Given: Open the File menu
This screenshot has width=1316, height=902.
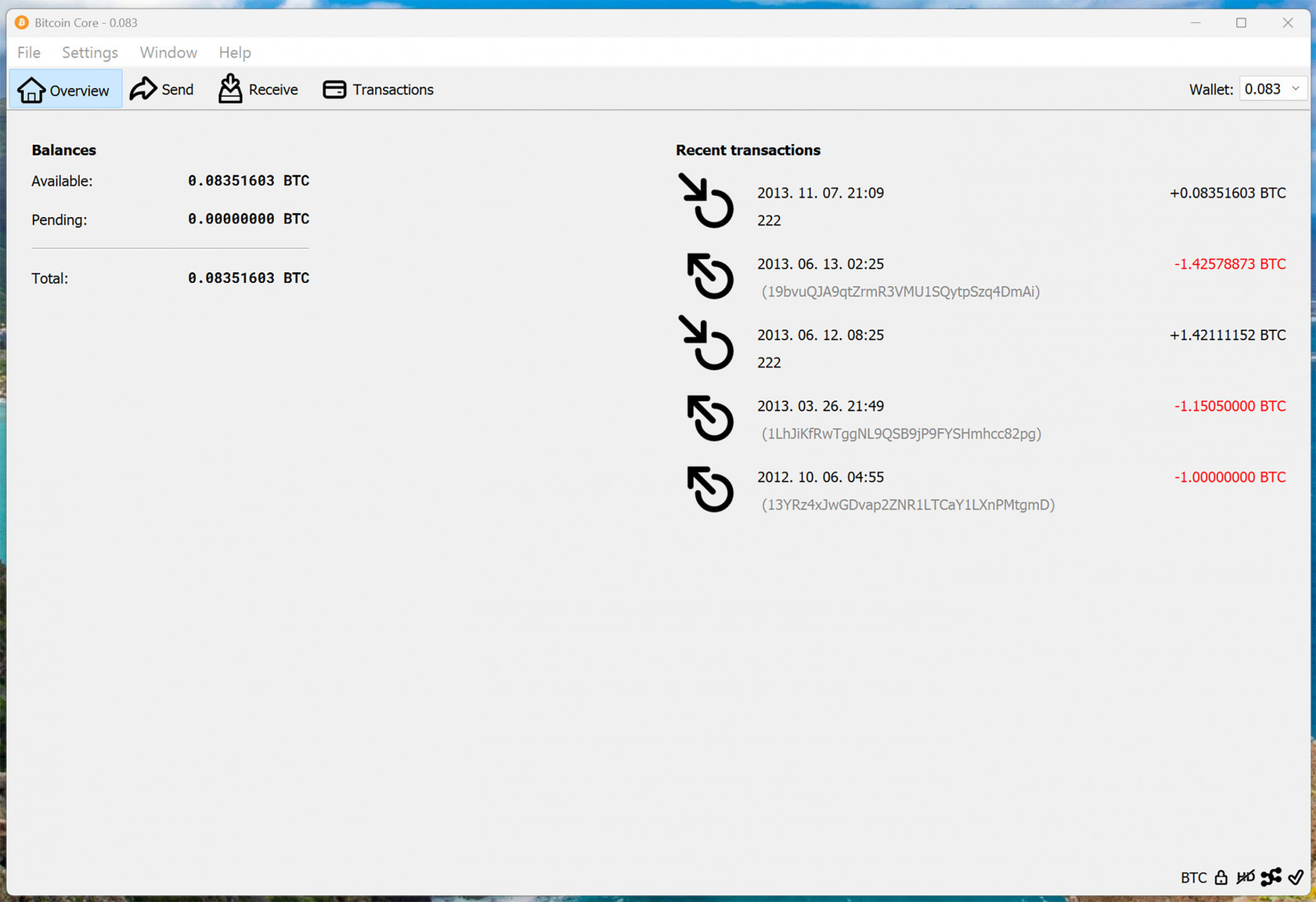Looking at the screenshot, I should (29, 53).
